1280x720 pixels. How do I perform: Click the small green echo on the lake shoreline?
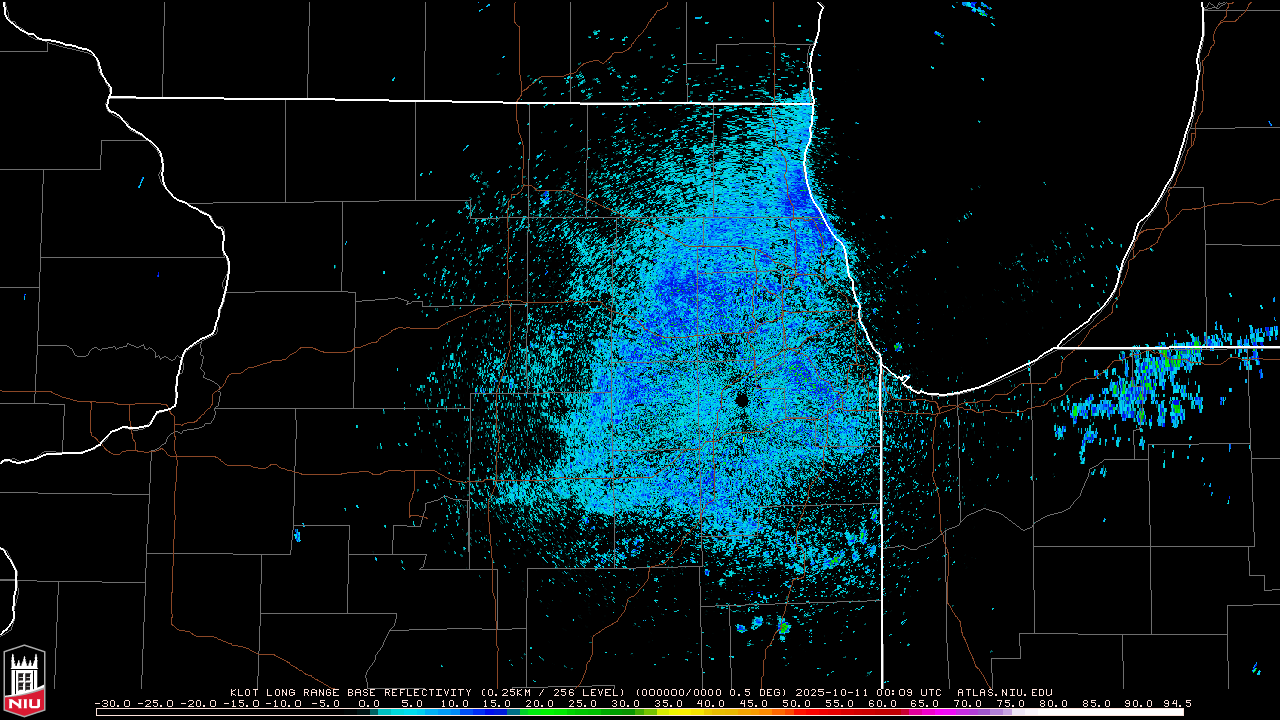pos(897,347)
